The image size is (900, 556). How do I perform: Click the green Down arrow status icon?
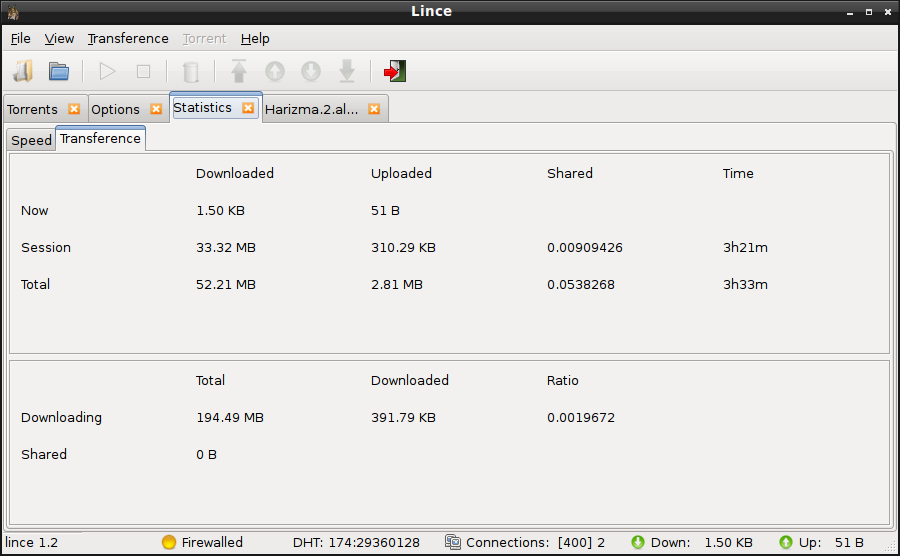pyautogui.click(x=638, y=542)
